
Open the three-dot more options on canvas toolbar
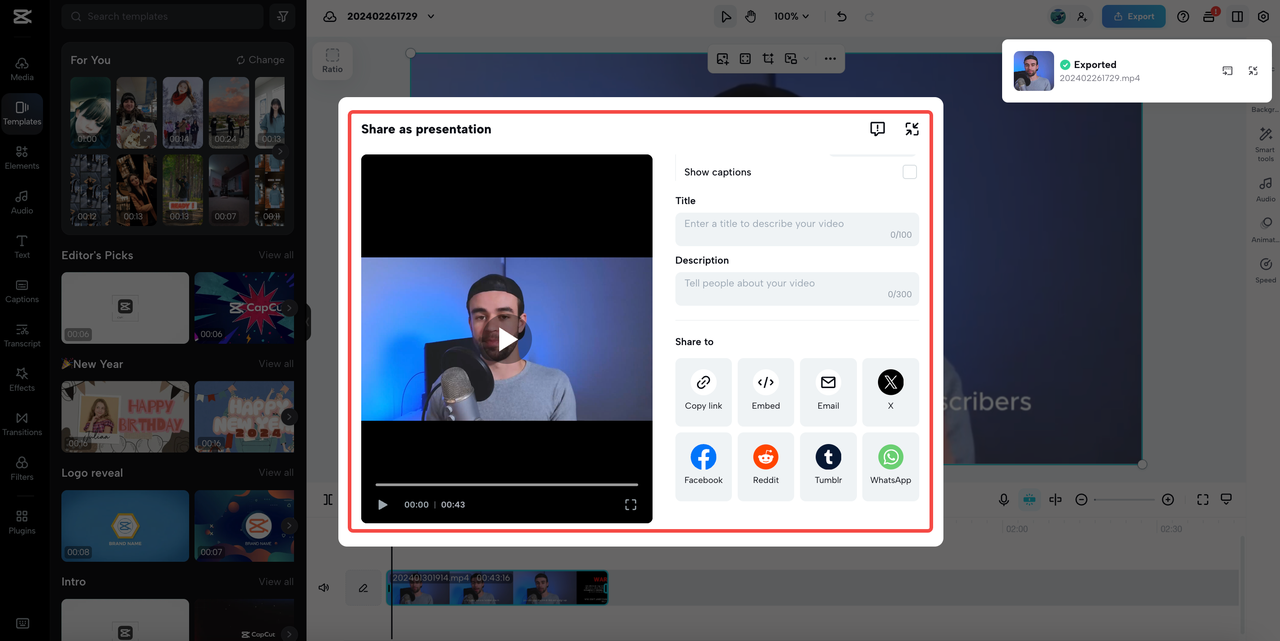pos(830,59)
